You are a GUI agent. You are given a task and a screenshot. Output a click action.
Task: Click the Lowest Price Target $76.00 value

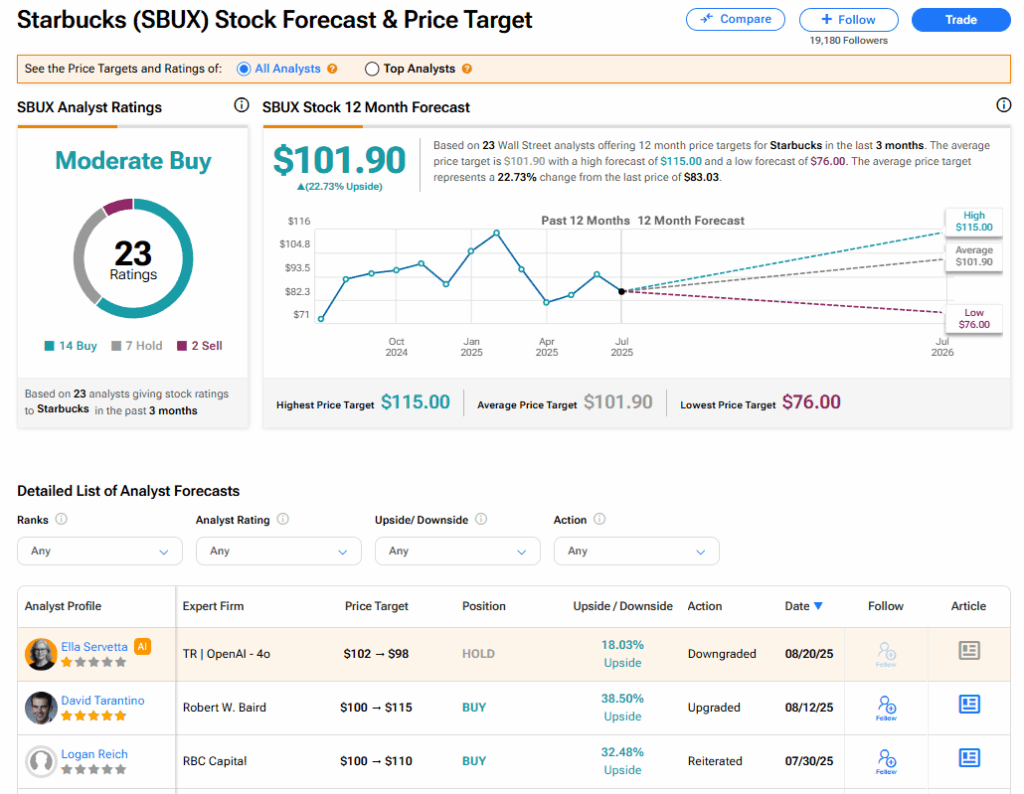811,402
